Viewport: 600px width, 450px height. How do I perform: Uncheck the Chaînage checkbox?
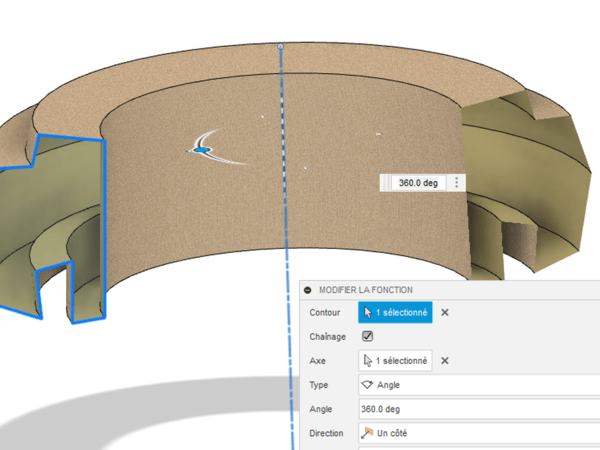368,337
